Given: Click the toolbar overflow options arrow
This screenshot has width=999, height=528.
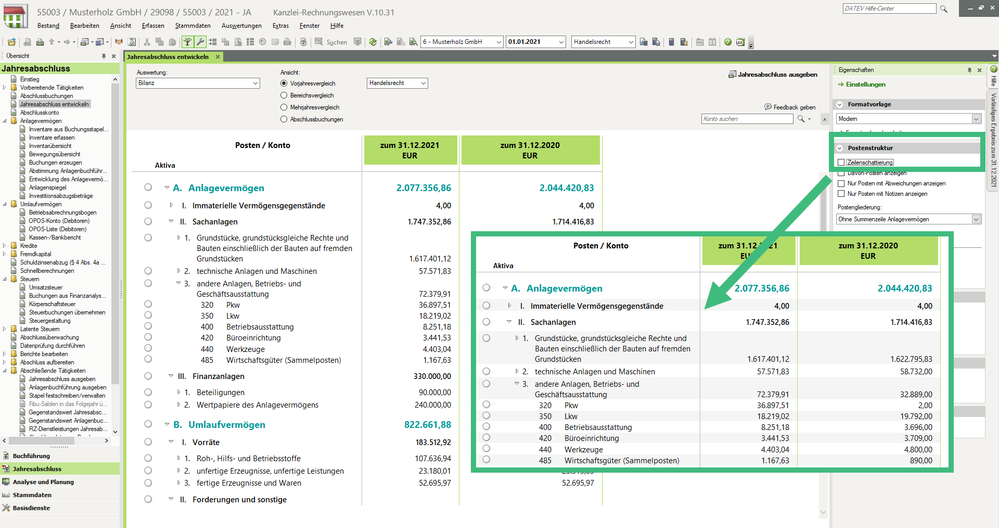Looking at the screenshot, I should click(x=751, y=43).
